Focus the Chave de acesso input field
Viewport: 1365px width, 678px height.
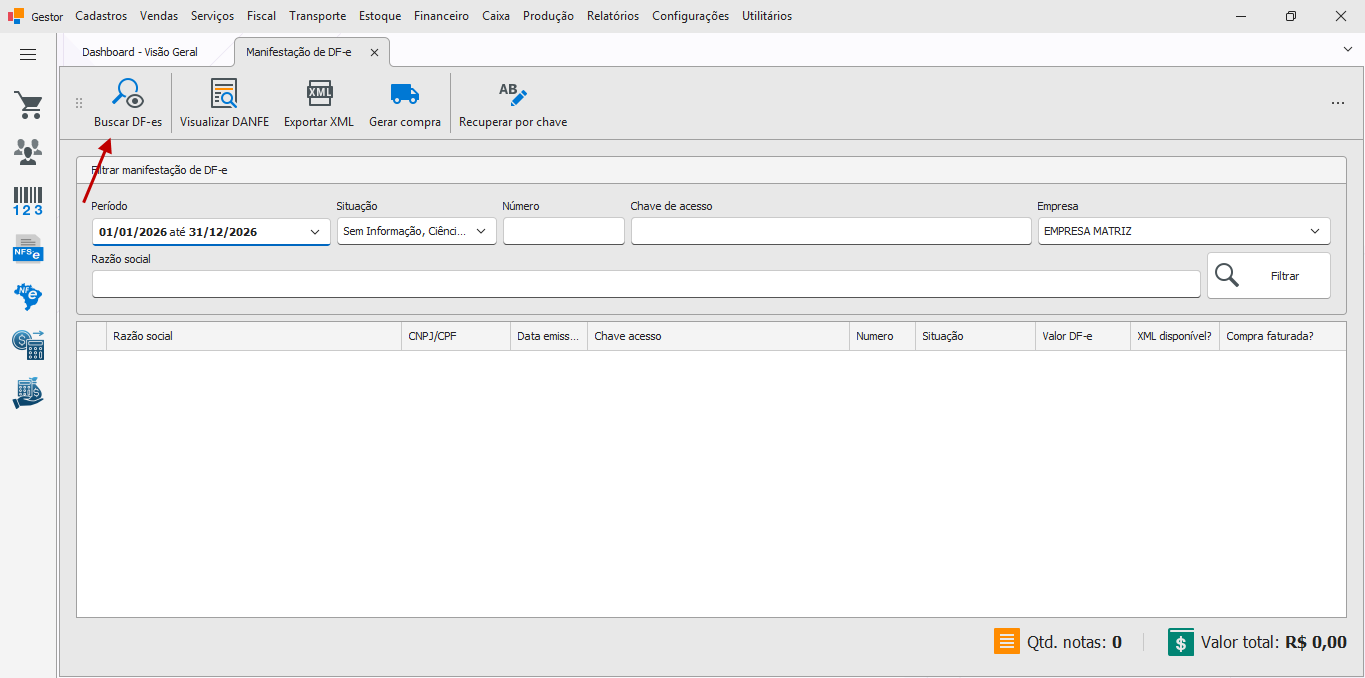click(x=831, y=232)
